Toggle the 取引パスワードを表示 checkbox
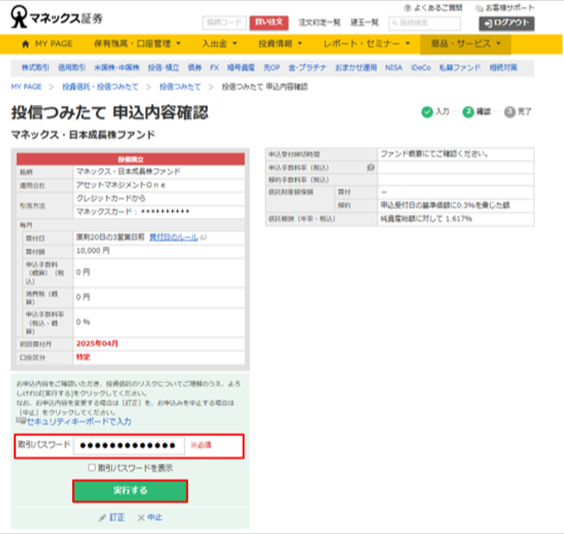This screenshot has width=564, height=534. click(92, 467)
